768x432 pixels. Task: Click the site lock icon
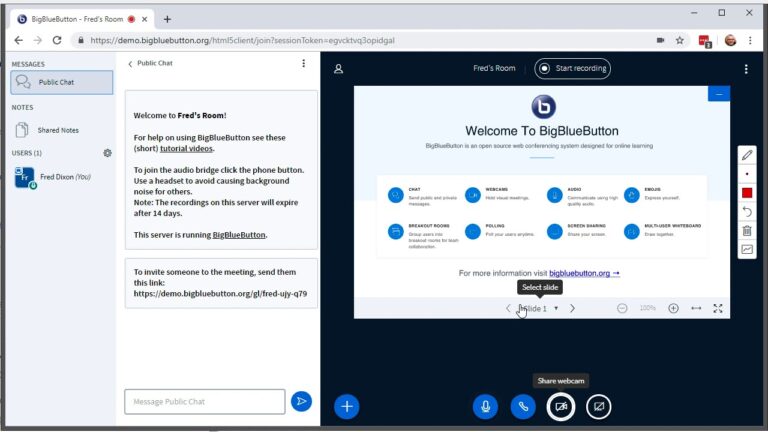pyautogui.click(x=81, y=40)
